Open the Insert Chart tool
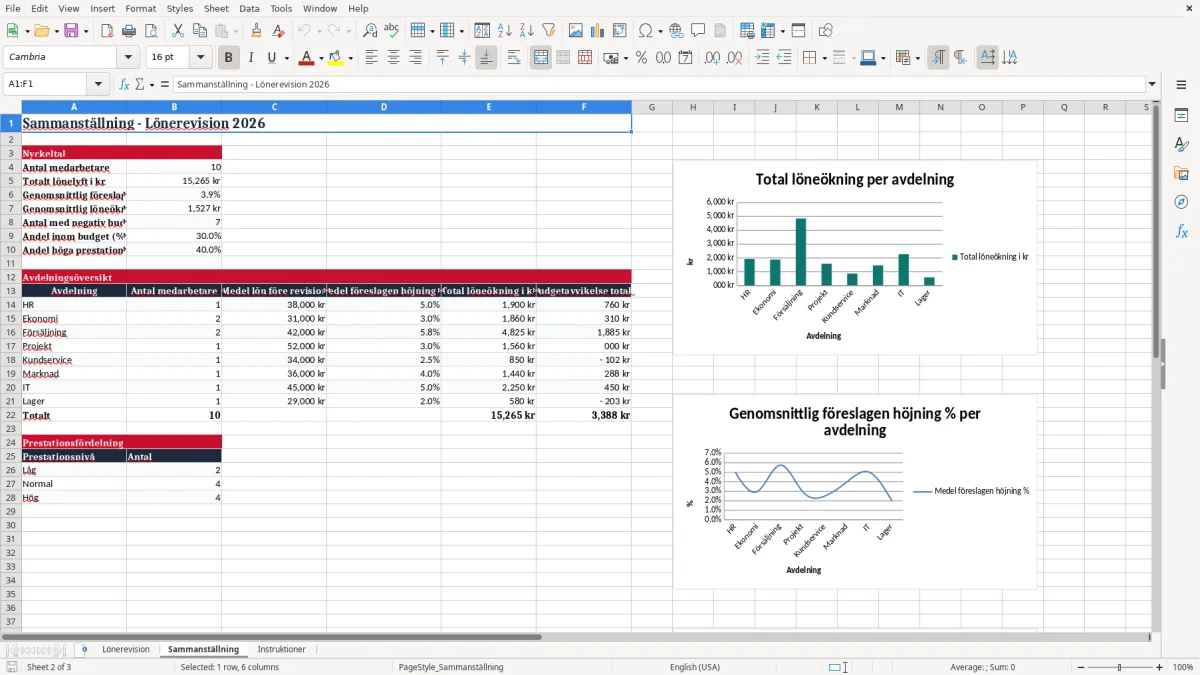The height and width of the screenshot is (675, 1200). point(598,31)
